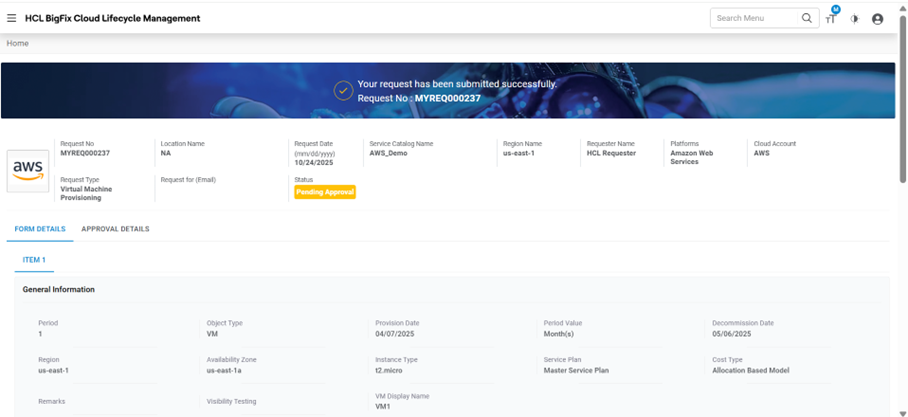The image size is (908, 417).
Task: Open the font size adjustment icon
Action: [x=830, y=19]
